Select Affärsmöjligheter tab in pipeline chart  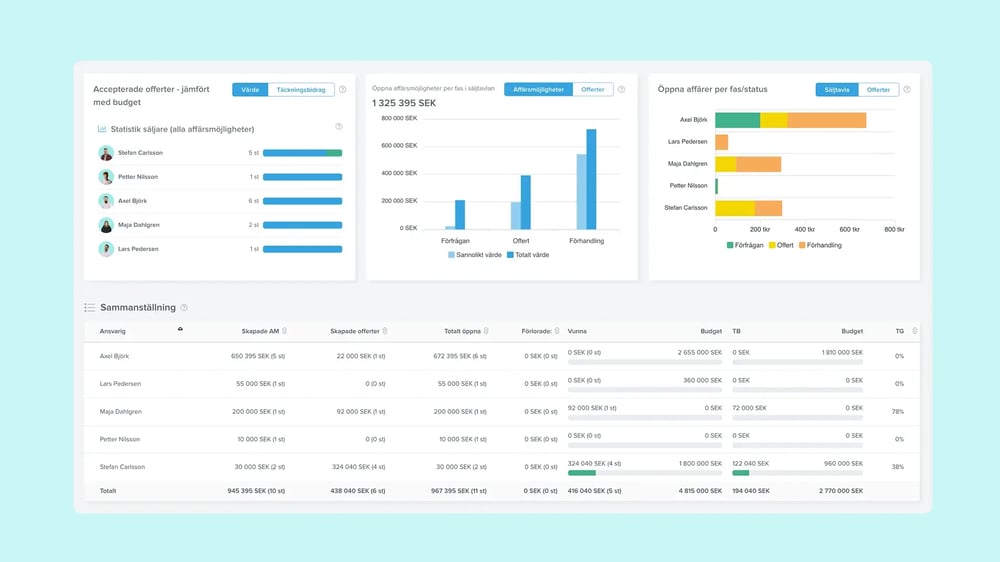click(x=538, y=90)
